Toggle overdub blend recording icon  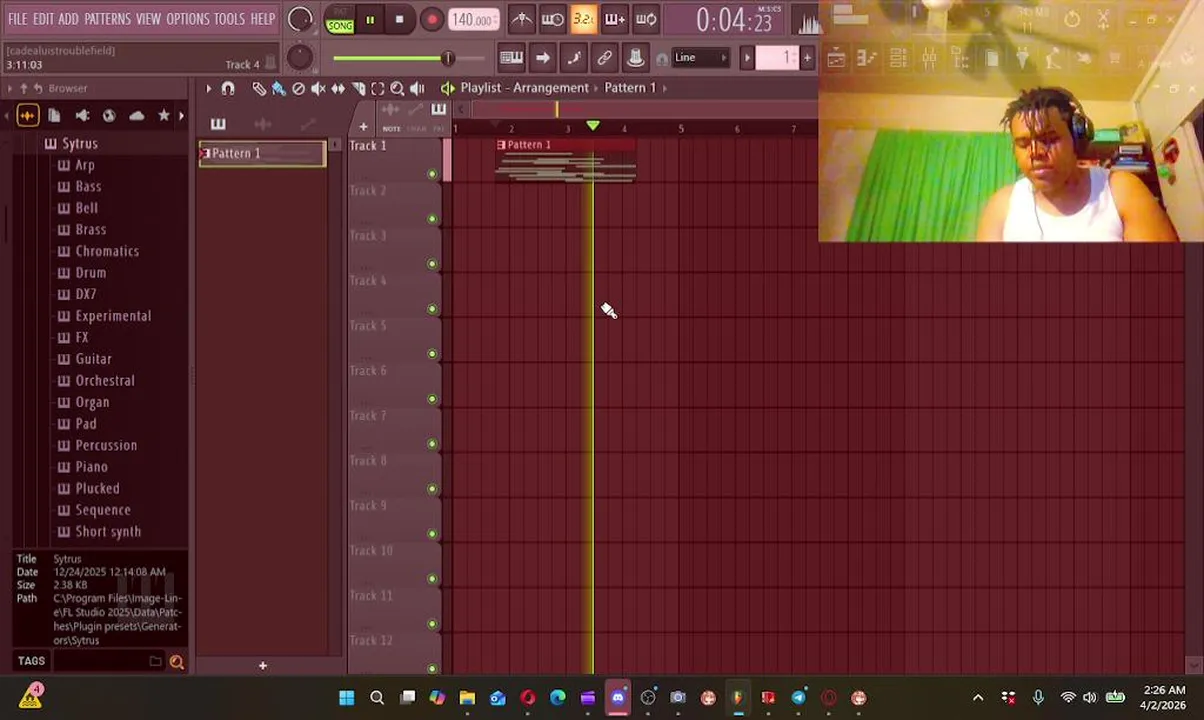coord(615,19)
